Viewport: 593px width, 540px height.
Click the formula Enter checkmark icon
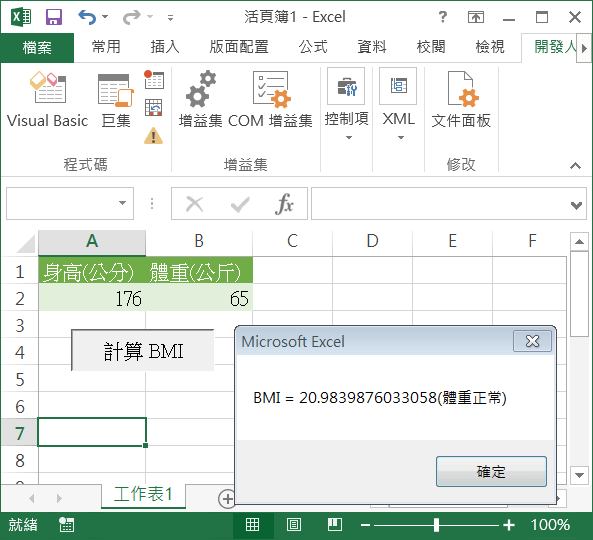[x=240, y=204]
